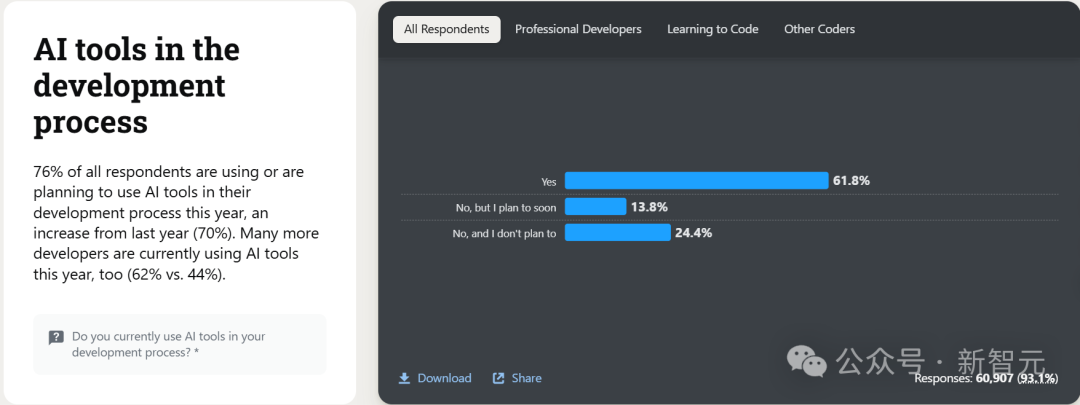The height and width of the screenshot is (405, 1080).
Task: Click the Share external-link icon
Action: [x=499, y=378]
